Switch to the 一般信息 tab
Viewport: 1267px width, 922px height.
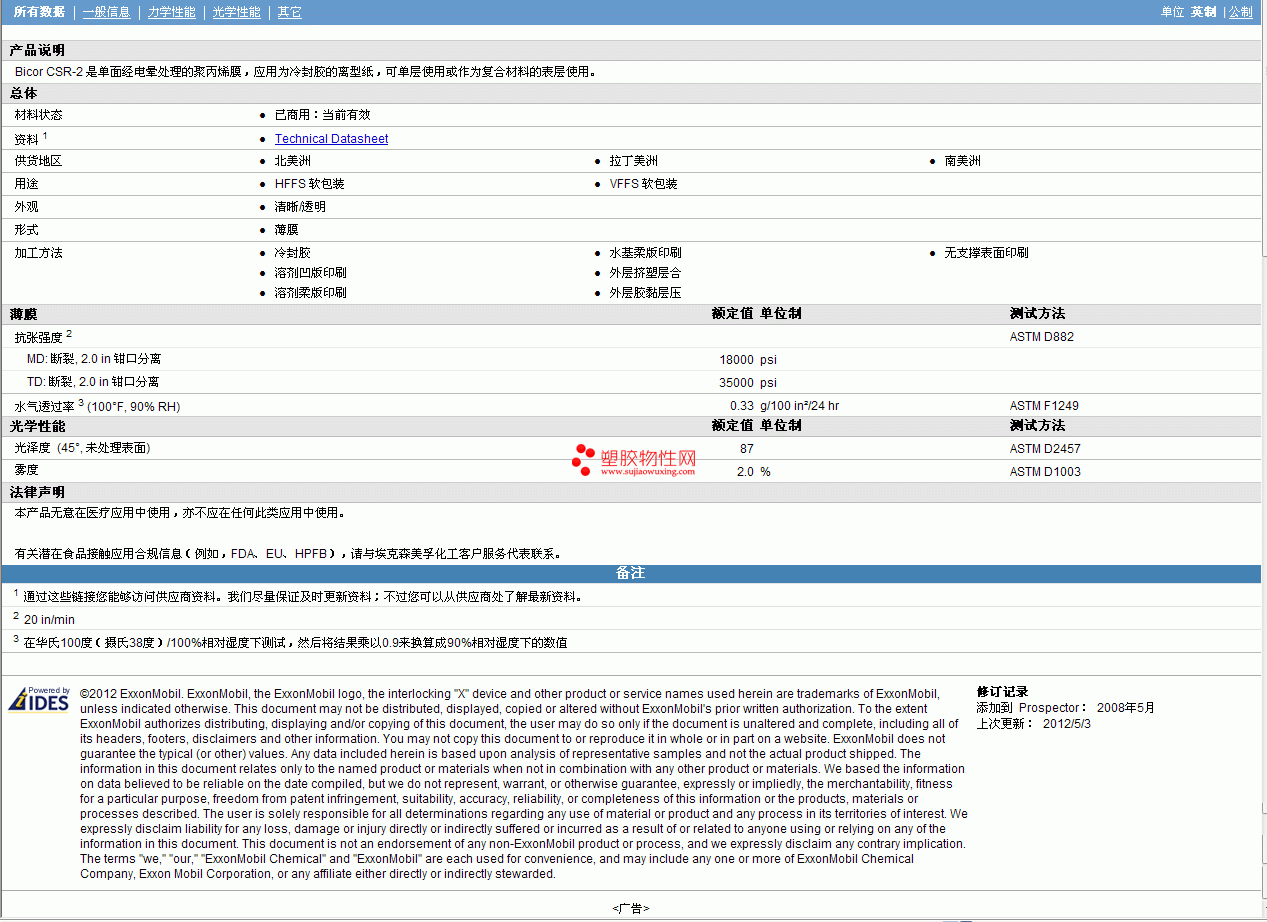[x=107, y=12]
